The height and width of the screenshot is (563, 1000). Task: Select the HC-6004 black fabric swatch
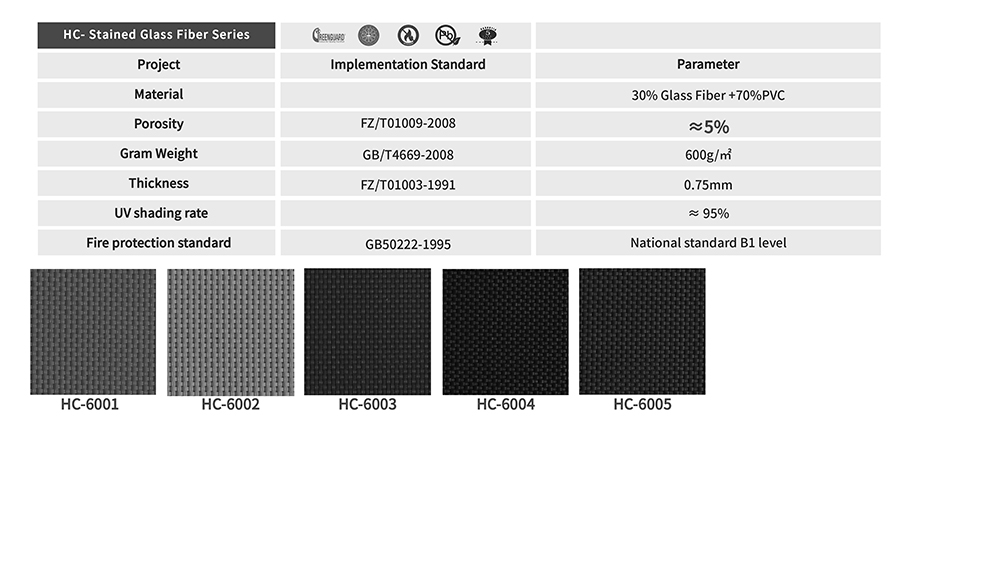tap(505, 331)
